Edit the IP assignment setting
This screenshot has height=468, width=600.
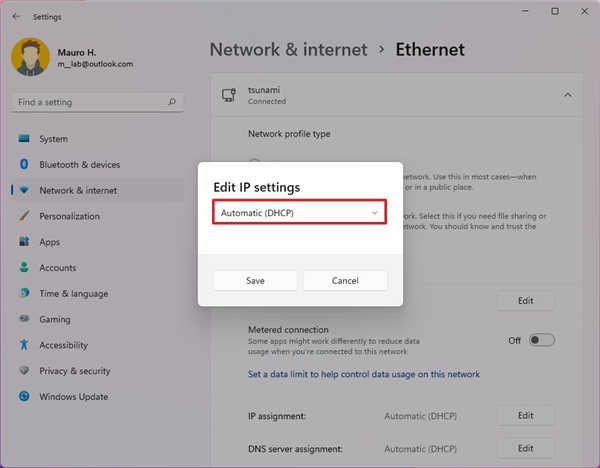tap(525, 415)
